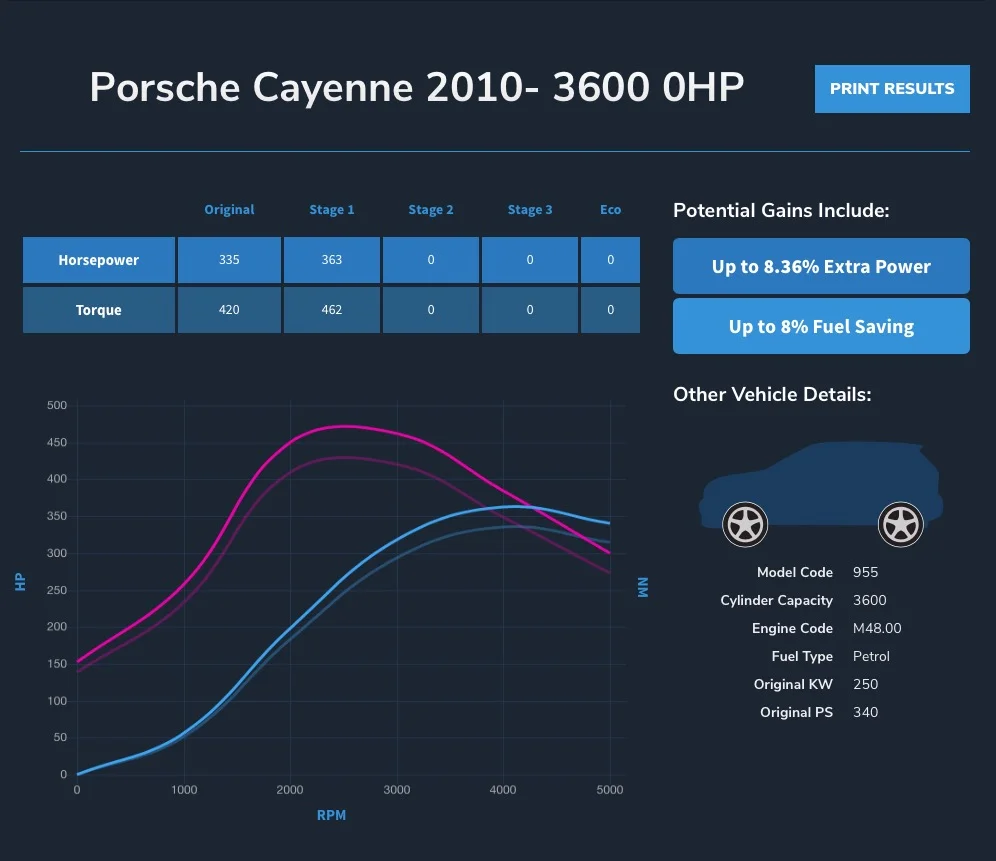Viewport: 996px width, 861px height.
Task: Click the Eco column header
Action: (x=610, y=210)
